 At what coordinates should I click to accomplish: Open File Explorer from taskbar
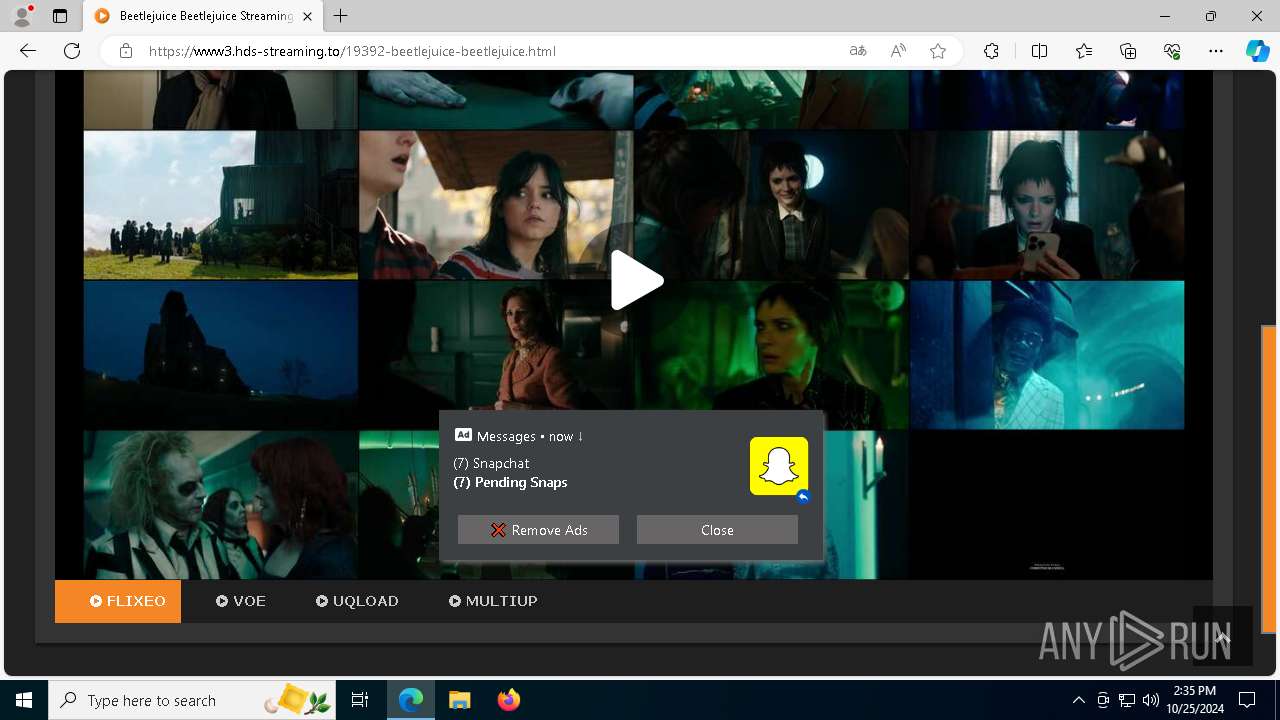click(459, 700)
